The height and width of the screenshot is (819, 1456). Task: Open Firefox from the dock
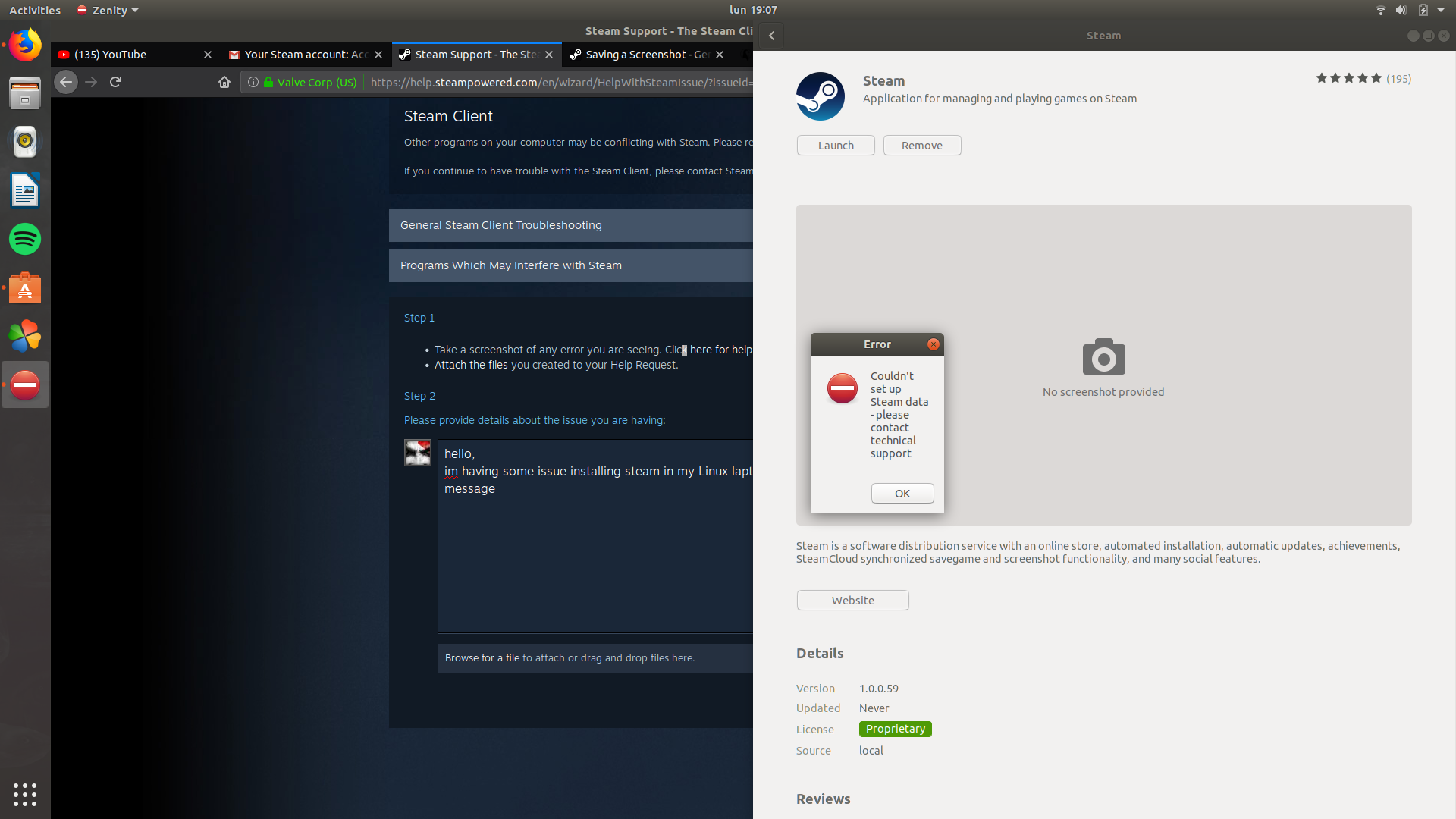pos(25,44)
